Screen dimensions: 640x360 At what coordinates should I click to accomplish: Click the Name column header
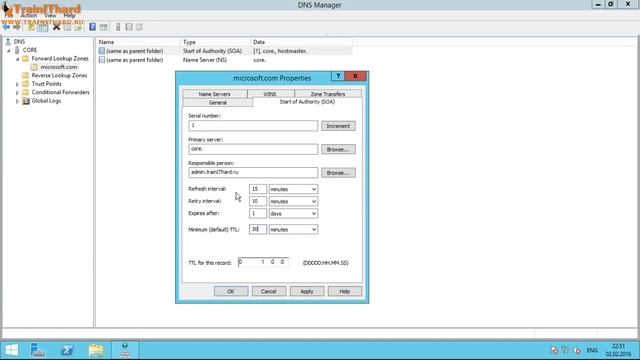138,42
